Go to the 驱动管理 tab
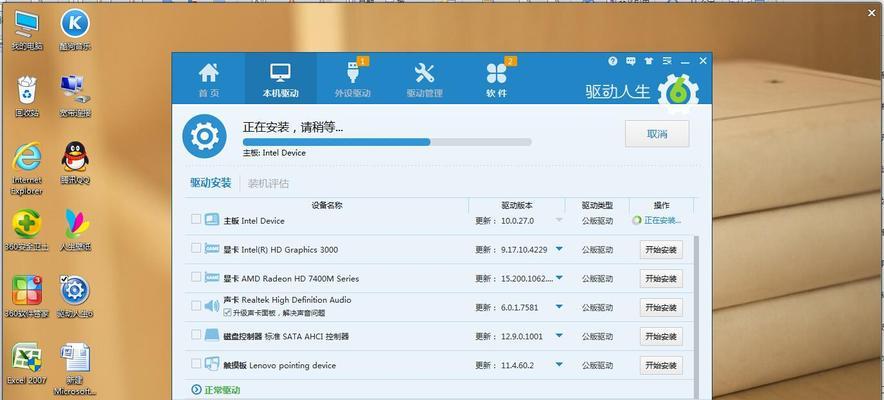Viewport: 884px width, 400px height. pyautogui.click(x=425, y=79)
